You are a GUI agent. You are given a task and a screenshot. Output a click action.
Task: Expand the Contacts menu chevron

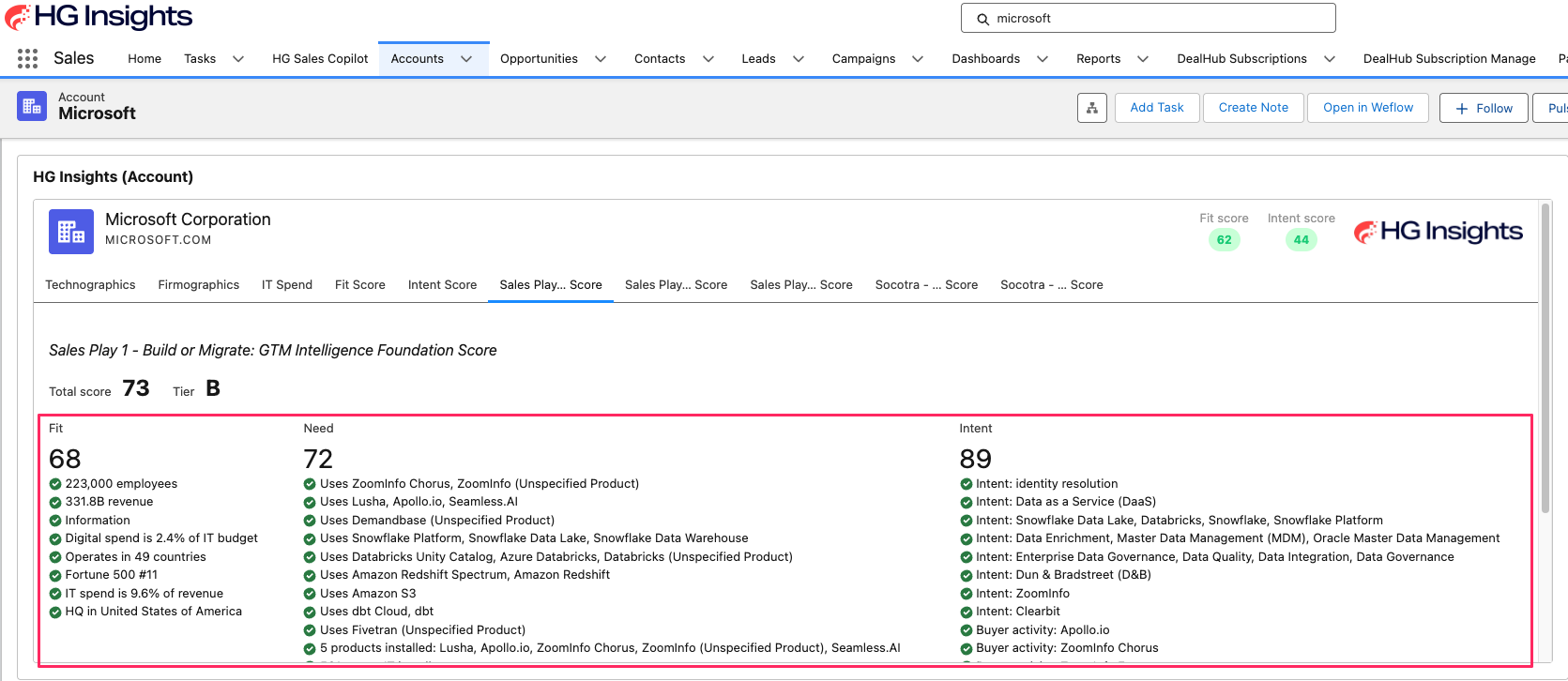tap(708, 59)
